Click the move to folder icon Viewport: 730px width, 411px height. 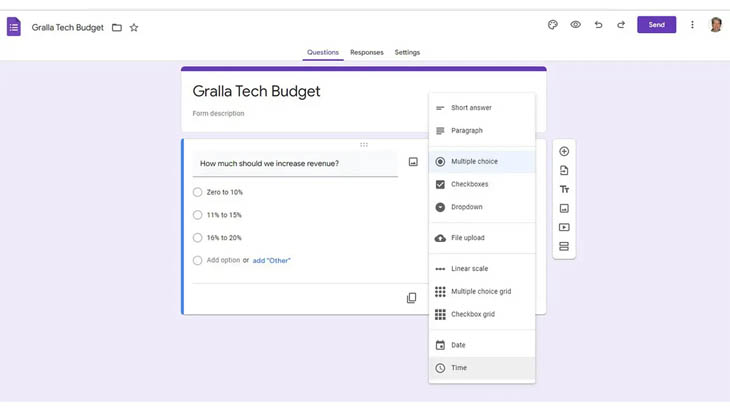(x=117, y=28)
